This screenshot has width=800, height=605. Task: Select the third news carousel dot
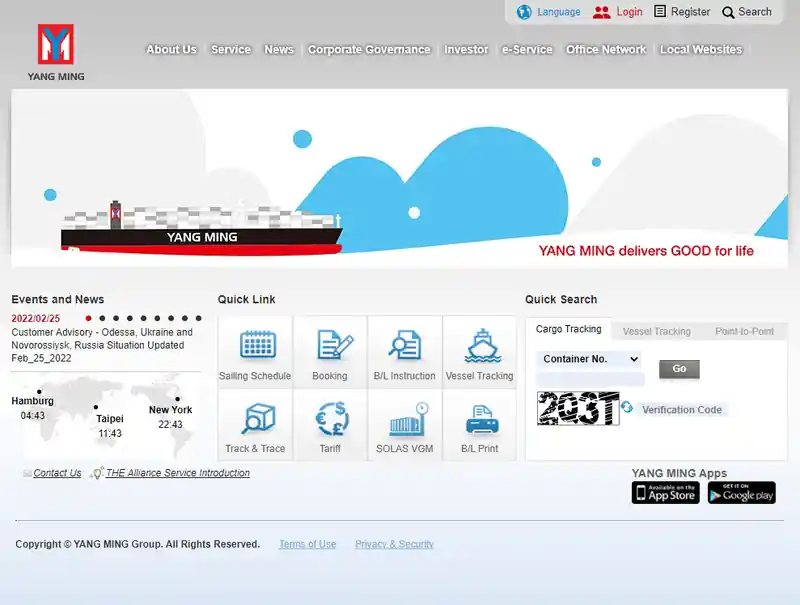click(x=116, y=318)
